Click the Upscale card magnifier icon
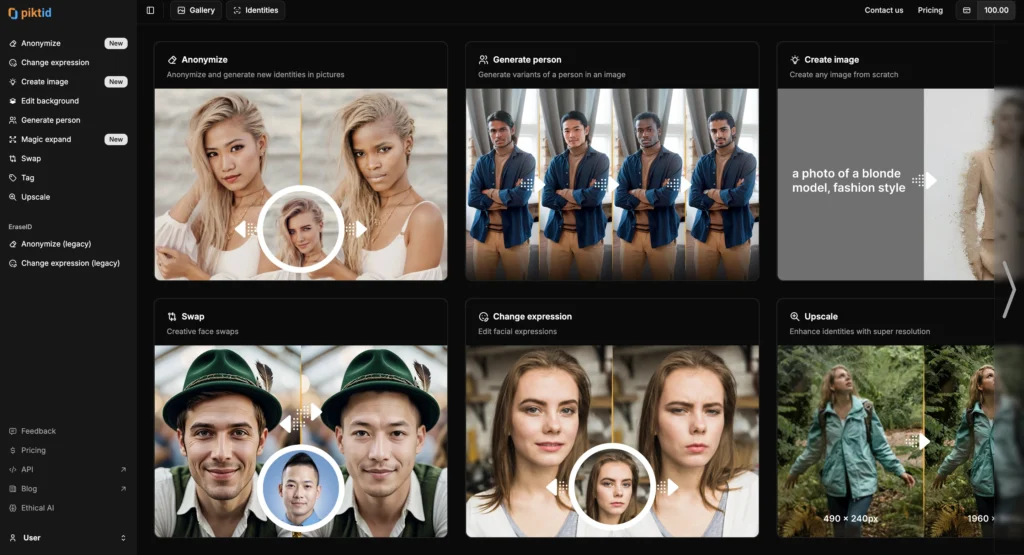 pyautogui.click(x=795, y=317)
